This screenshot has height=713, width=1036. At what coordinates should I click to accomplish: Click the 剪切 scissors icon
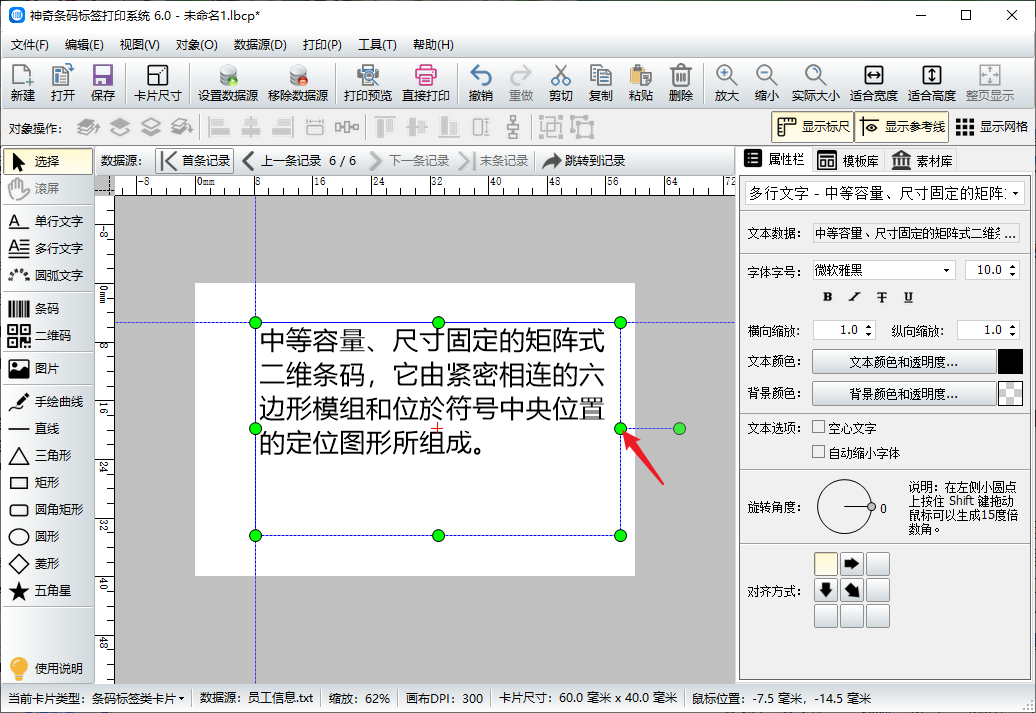[x=560, y=83]
